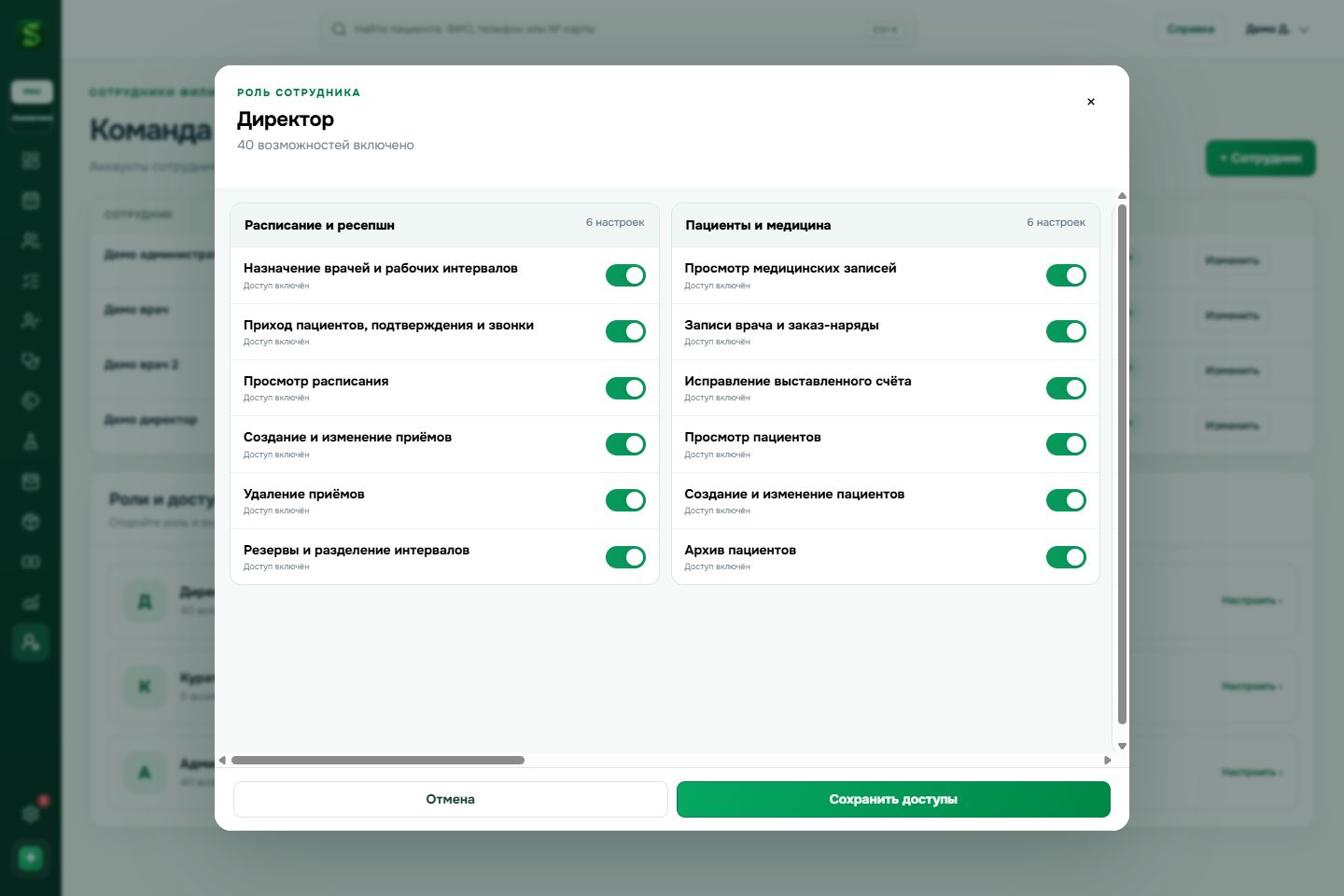Click the Справка button in top bar

1190,29
